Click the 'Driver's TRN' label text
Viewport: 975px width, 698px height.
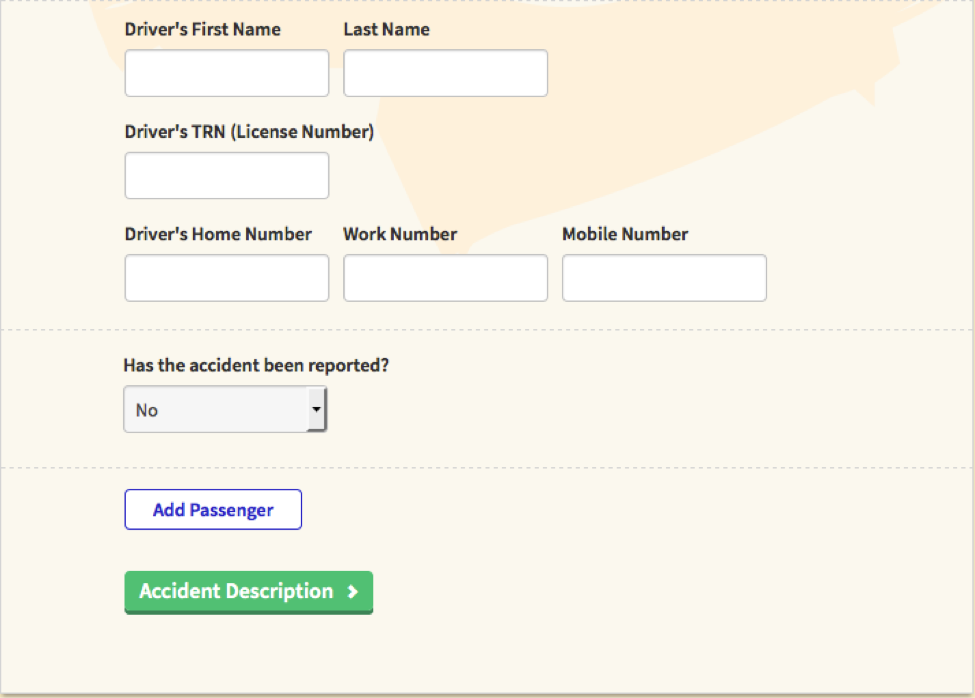(x=175, y=132)
